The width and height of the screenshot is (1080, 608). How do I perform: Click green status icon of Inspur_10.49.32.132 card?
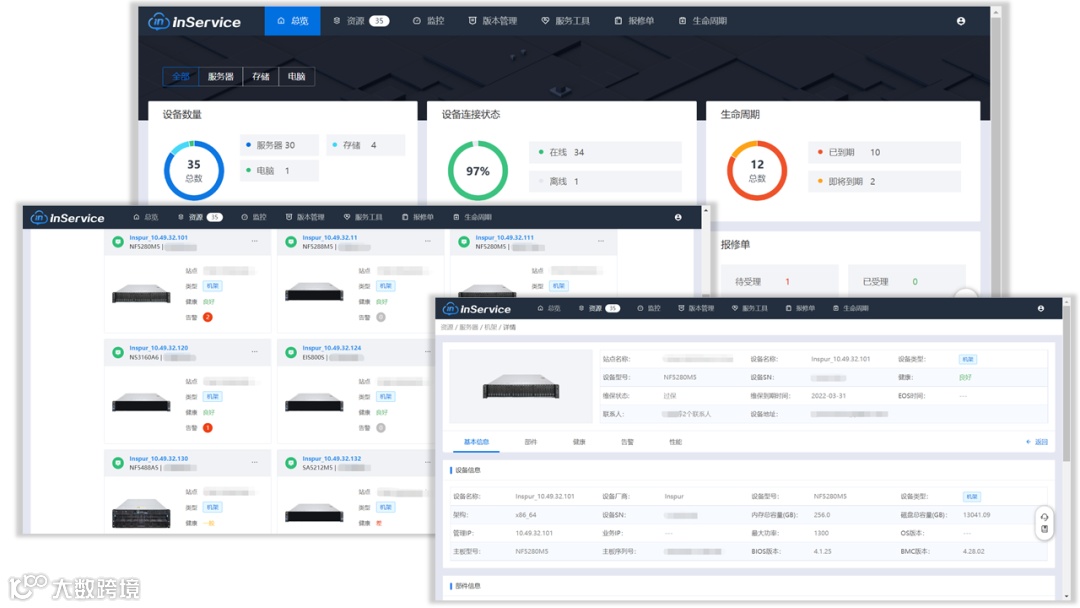click(x=291, y=463)
